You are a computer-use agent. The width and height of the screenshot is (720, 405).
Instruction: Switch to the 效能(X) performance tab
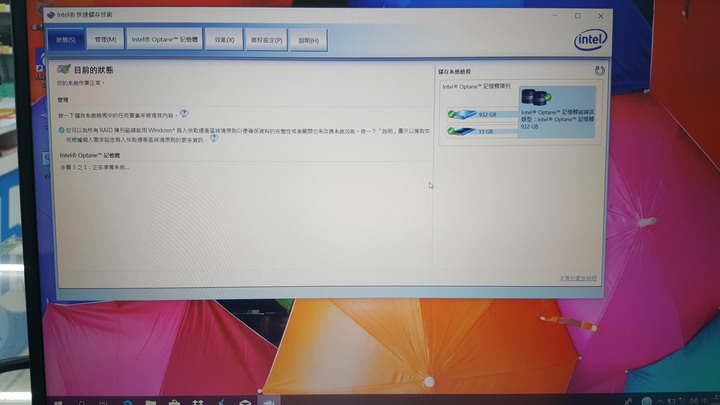[x=224, y=40]
